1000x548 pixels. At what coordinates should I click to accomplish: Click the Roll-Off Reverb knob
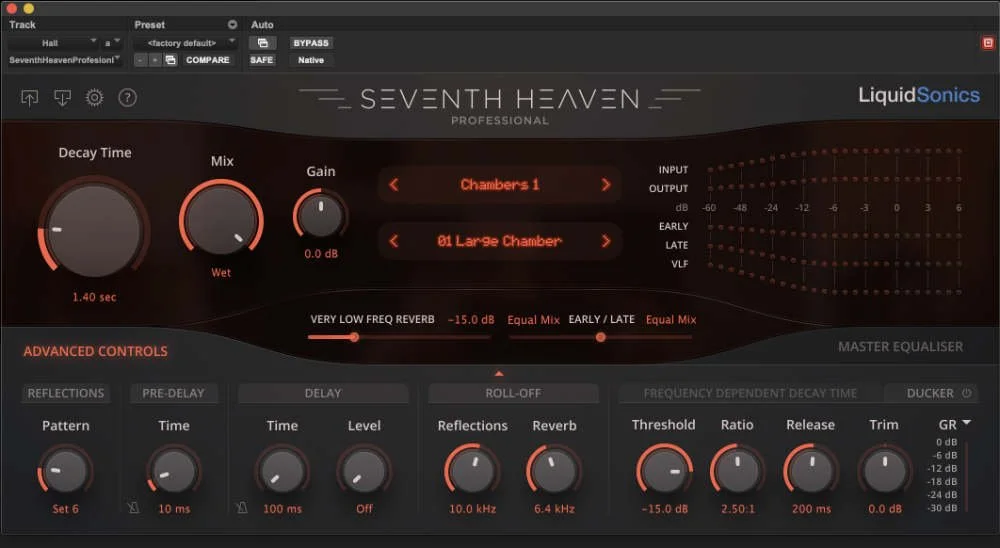554,471
